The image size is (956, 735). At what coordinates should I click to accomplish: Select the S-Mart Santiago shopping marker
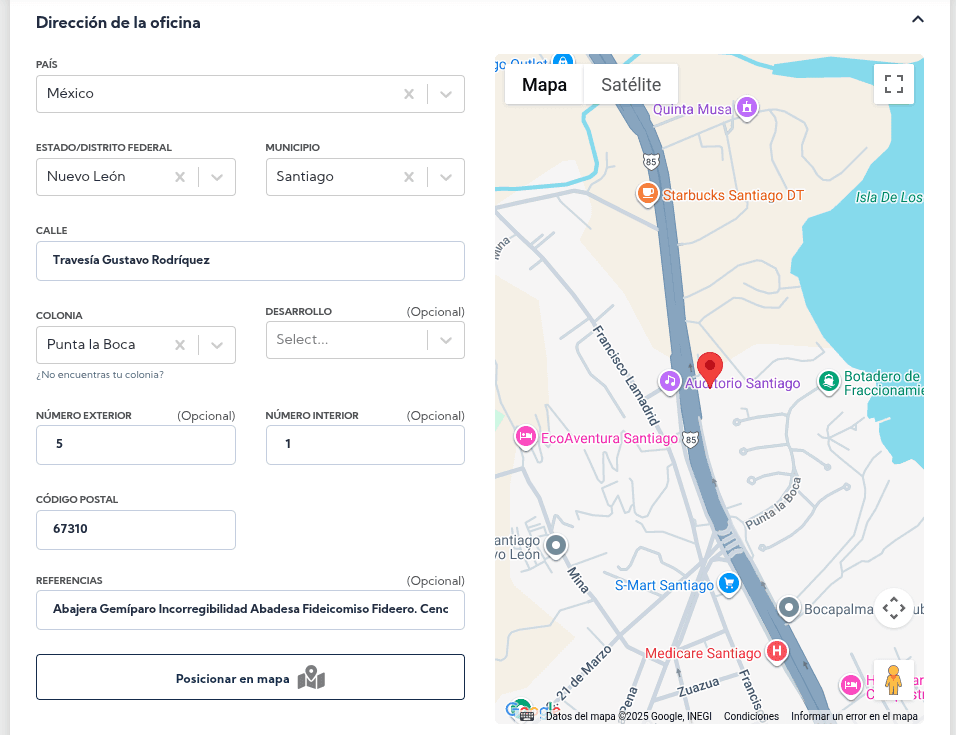[x=729, y=584]
